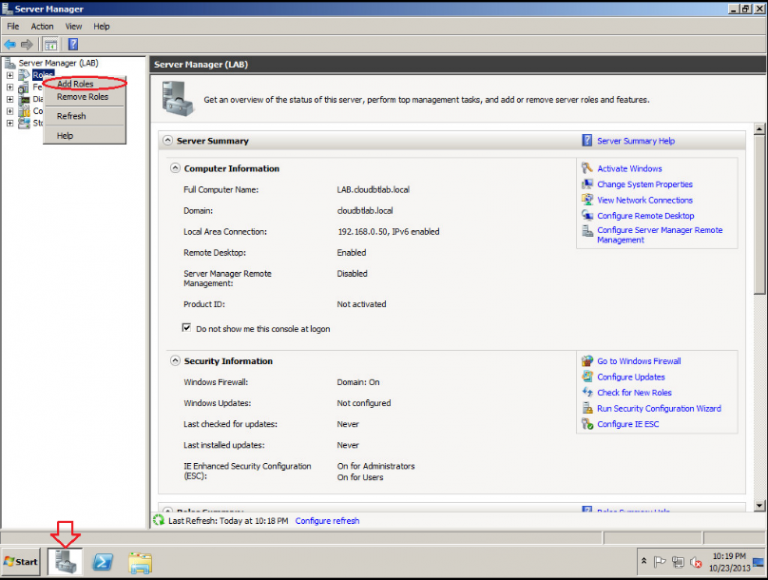This screenshot has width=768, height=580.
Task: Collapse the Computer Information section
Action: coord(175,169)
